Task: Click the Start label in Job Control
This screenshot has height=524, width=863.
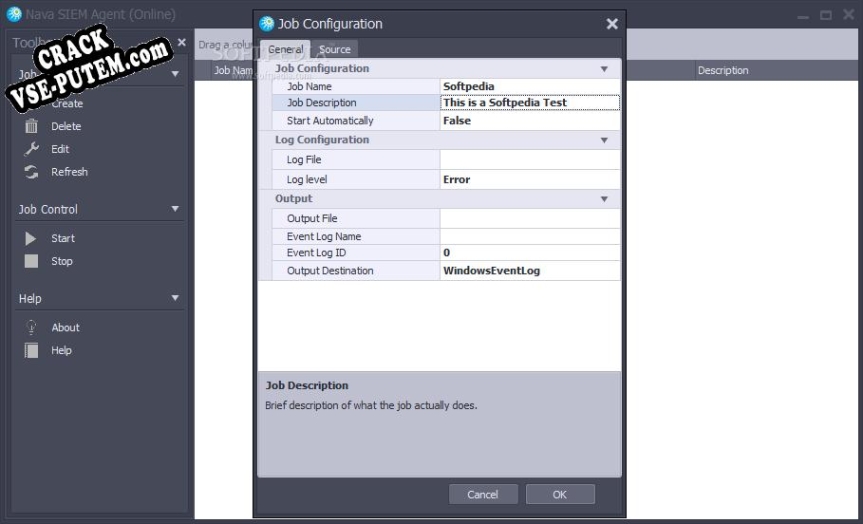Action: pos(63,238)
